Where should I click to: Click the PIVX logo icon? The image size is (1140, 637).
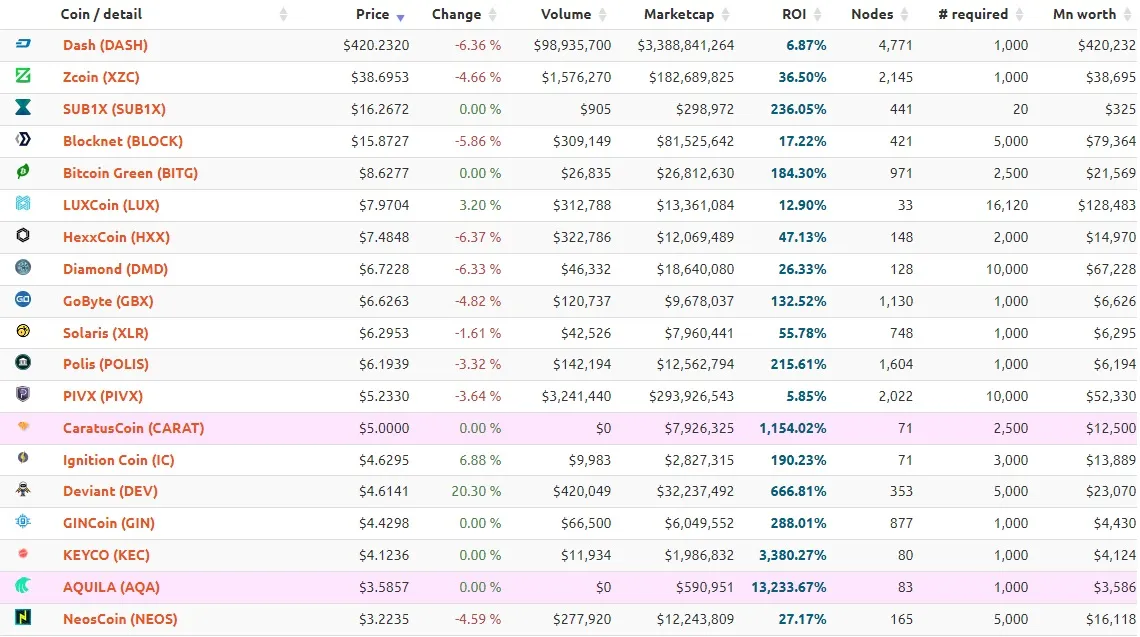pos(23,394)
